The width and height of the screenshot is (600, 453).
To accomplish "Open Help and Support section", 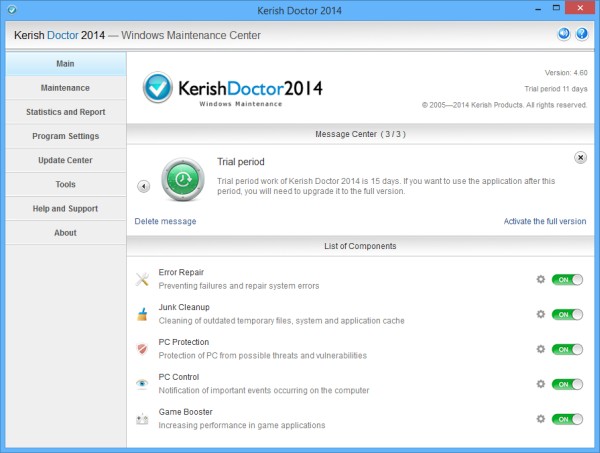I will 66,209.
